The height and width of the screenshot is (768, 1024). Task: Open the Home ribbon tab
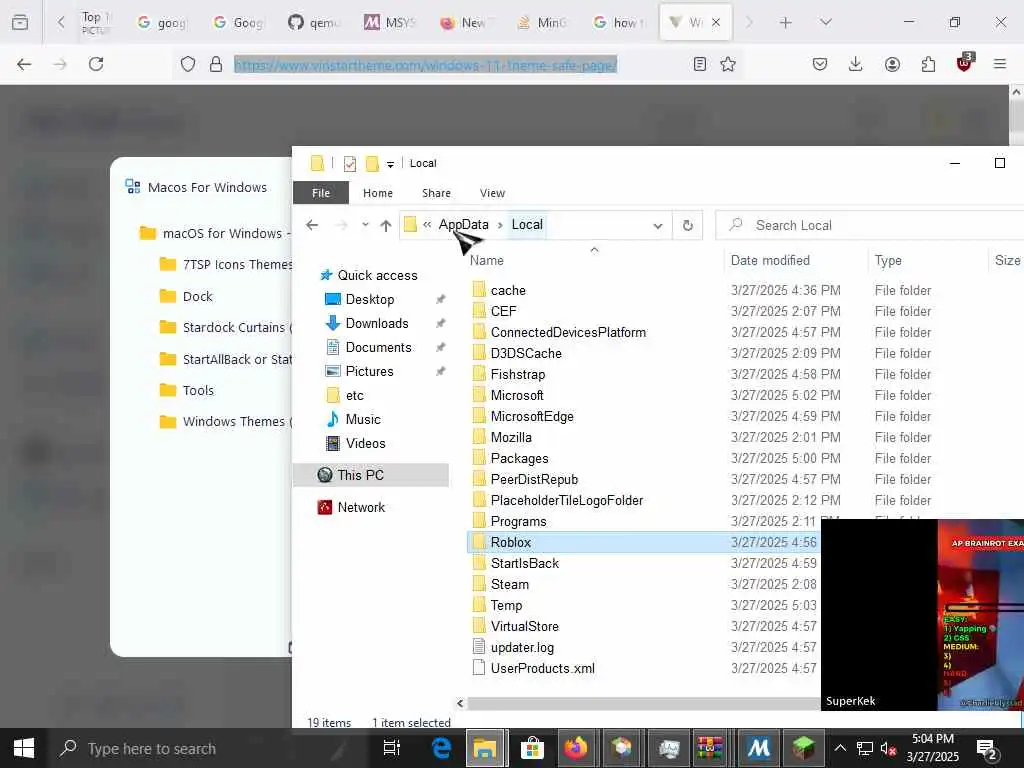click(x=378, y=193)
